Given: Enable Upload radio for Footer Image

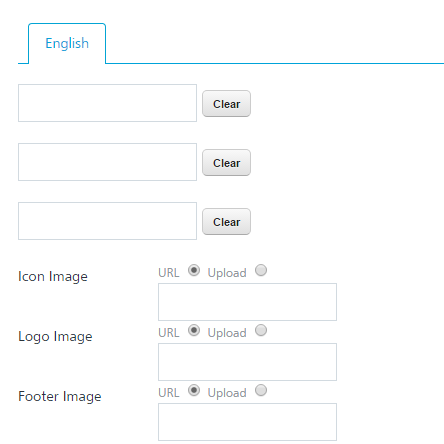Looking at the screenshot, I should point(261,390).
